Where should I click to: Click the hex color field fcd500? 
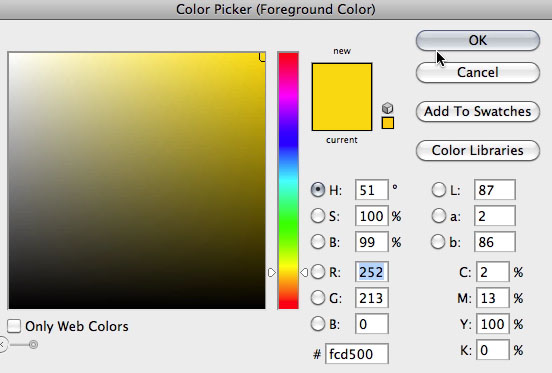click(357, 354)
